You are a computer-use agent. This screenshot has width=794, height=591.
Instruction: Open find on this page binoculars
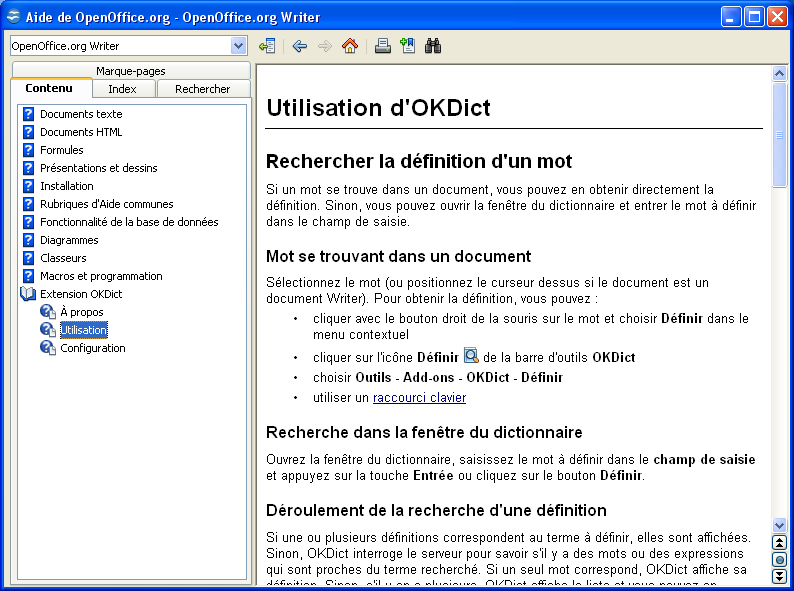(433, 46)
